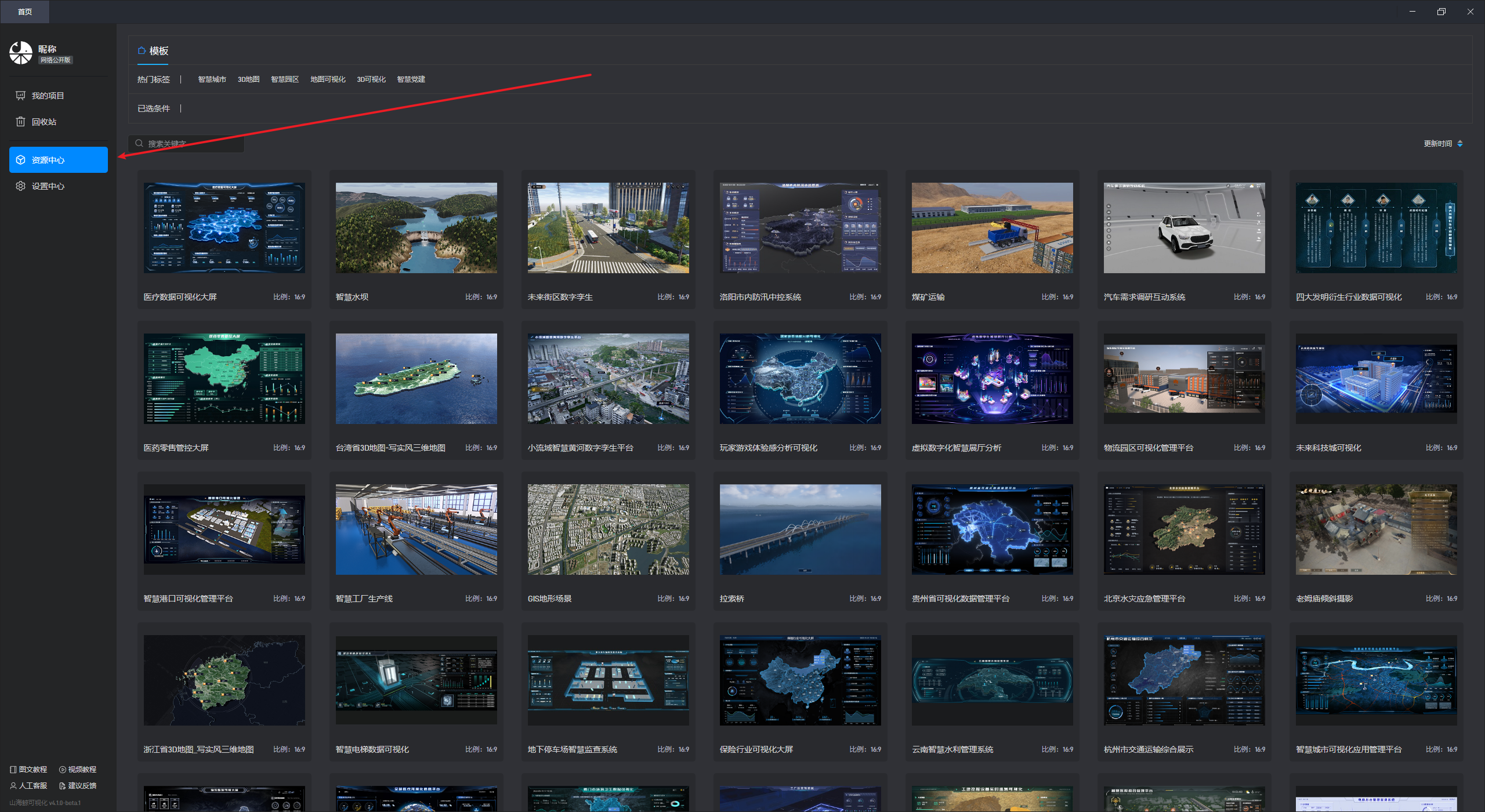Screen dimensions: 1485x812
Task: Filter by the 地图可视化 tag
Action: (328, 79)
